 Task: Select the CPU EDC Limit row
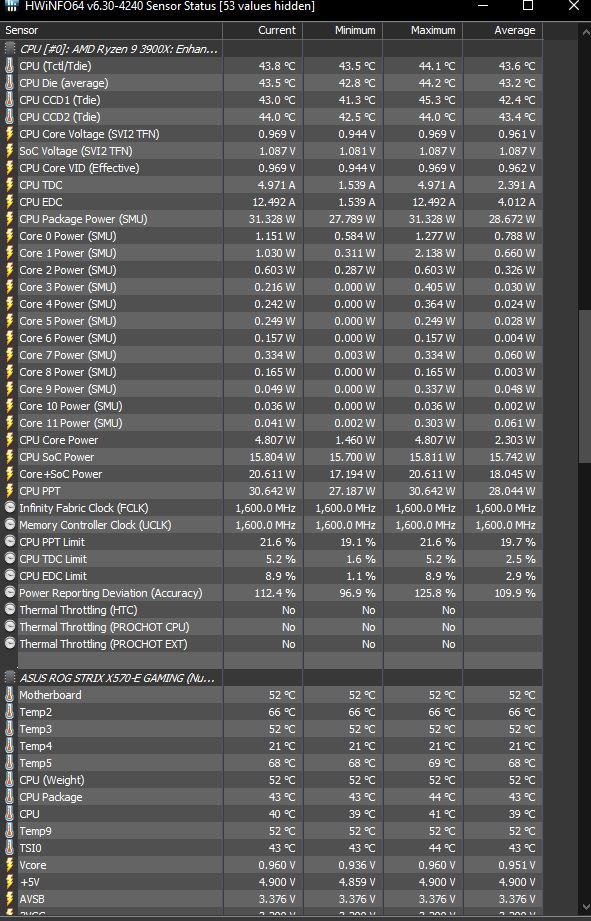point(271,576)
